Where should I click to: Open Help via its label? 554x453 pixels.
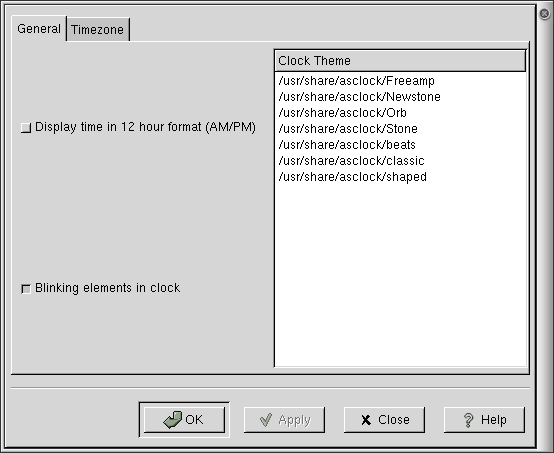pyautogui.click(x=494, y=420)
